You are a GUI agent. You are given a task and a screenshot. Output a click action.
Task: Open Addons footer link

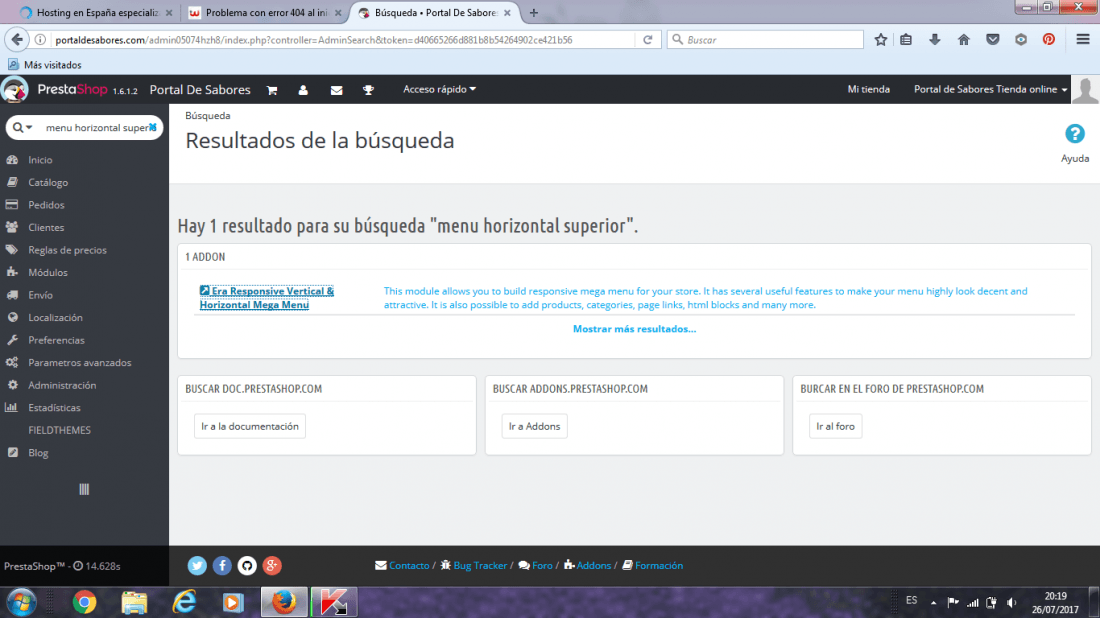593,565
